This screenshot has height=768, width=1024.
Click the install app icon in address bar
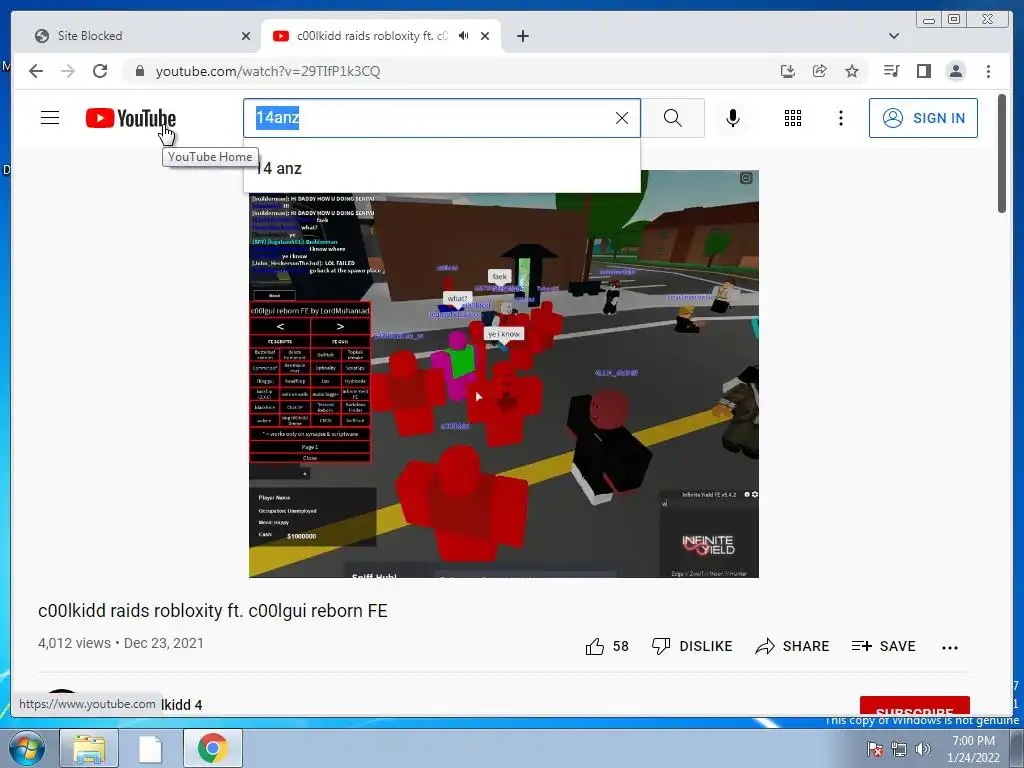(x=788, y=71)
